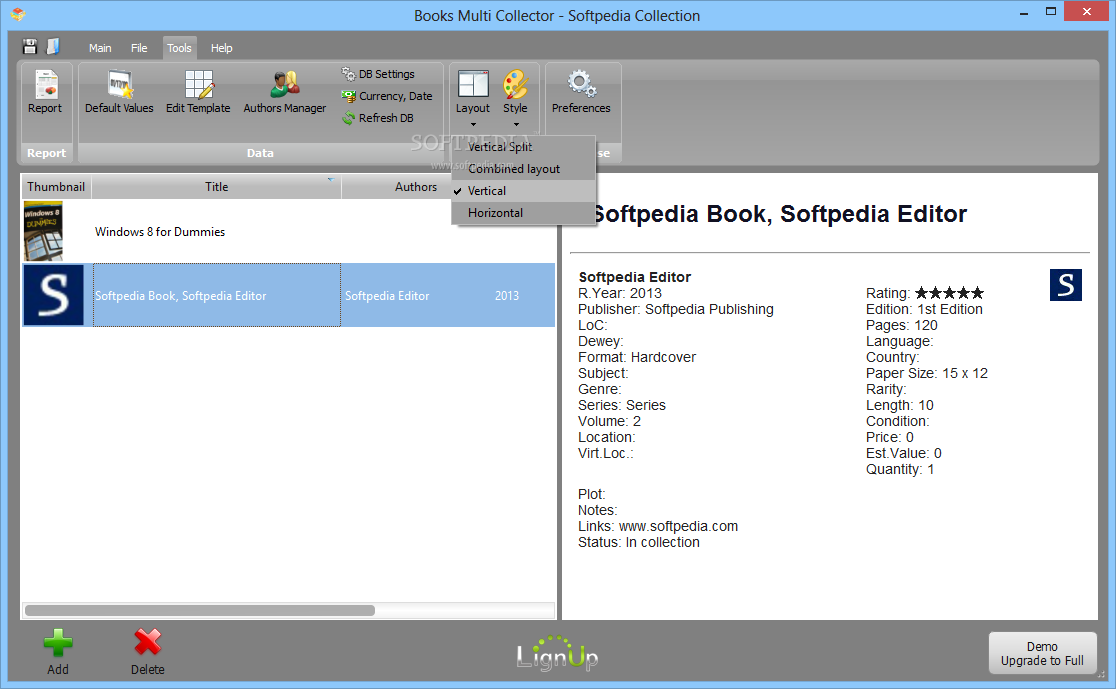This screenshot has width=1116, height=689.
Task: Click the www.softpedia.com link text
Action: tap(678, 526)
